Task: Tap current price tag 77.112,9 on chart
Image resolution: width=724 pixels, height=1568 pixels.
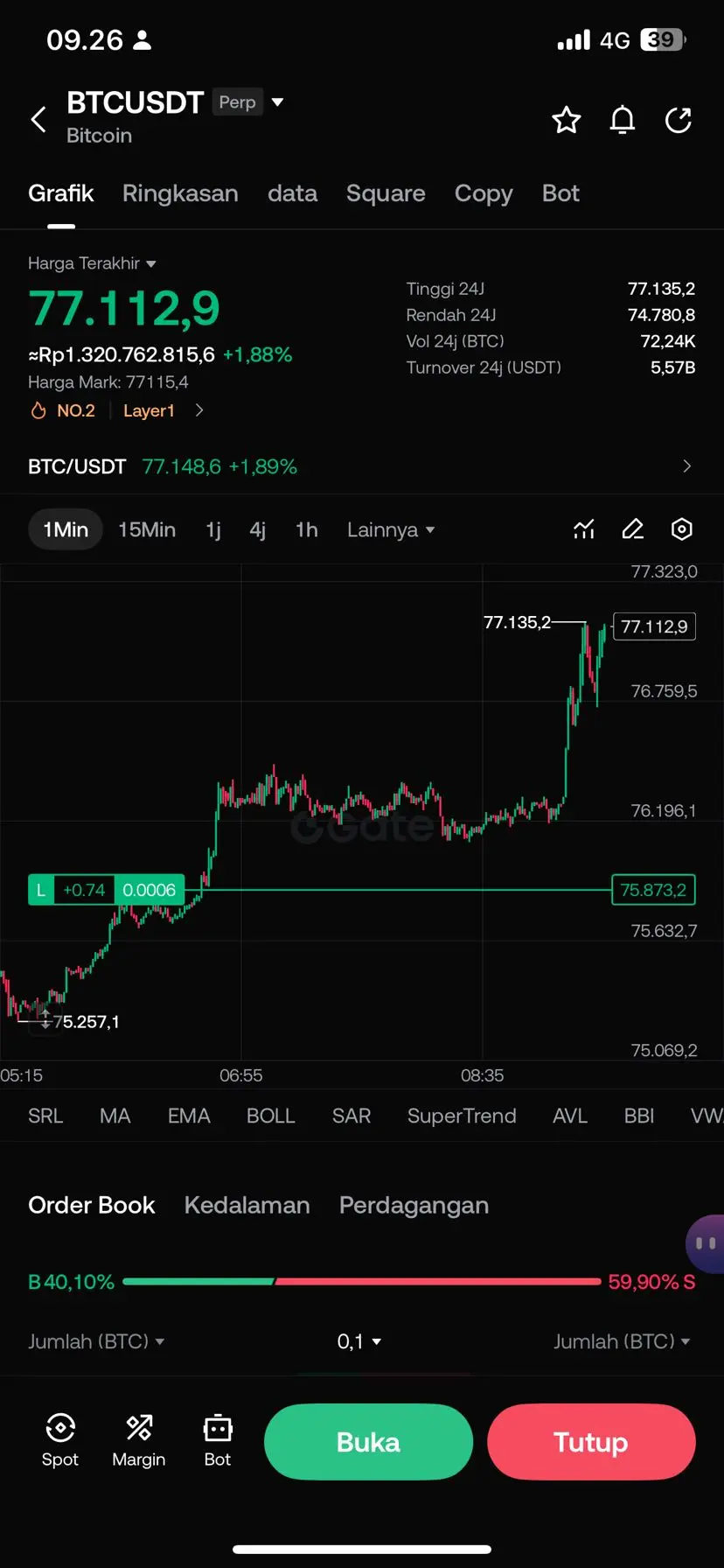Action: [654, 626]
